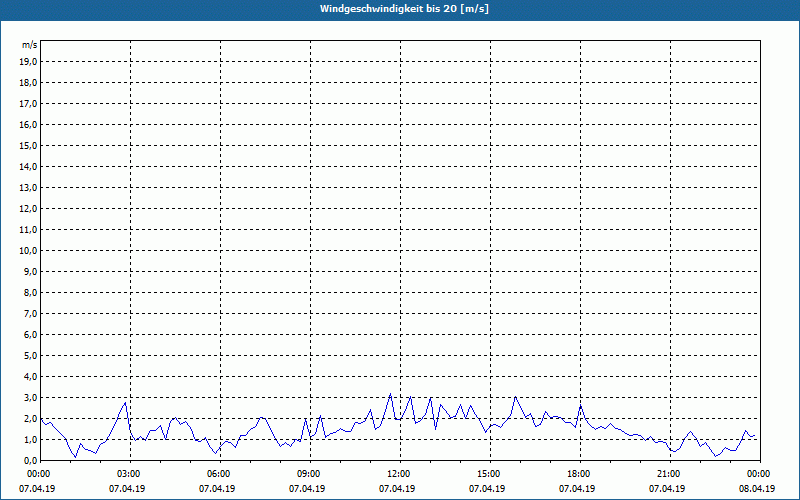800x500 pixels.
Task: Click the chart title 'Windgeschwindigkeit bis 20 [m/s]'
Action: click(404, 9)
